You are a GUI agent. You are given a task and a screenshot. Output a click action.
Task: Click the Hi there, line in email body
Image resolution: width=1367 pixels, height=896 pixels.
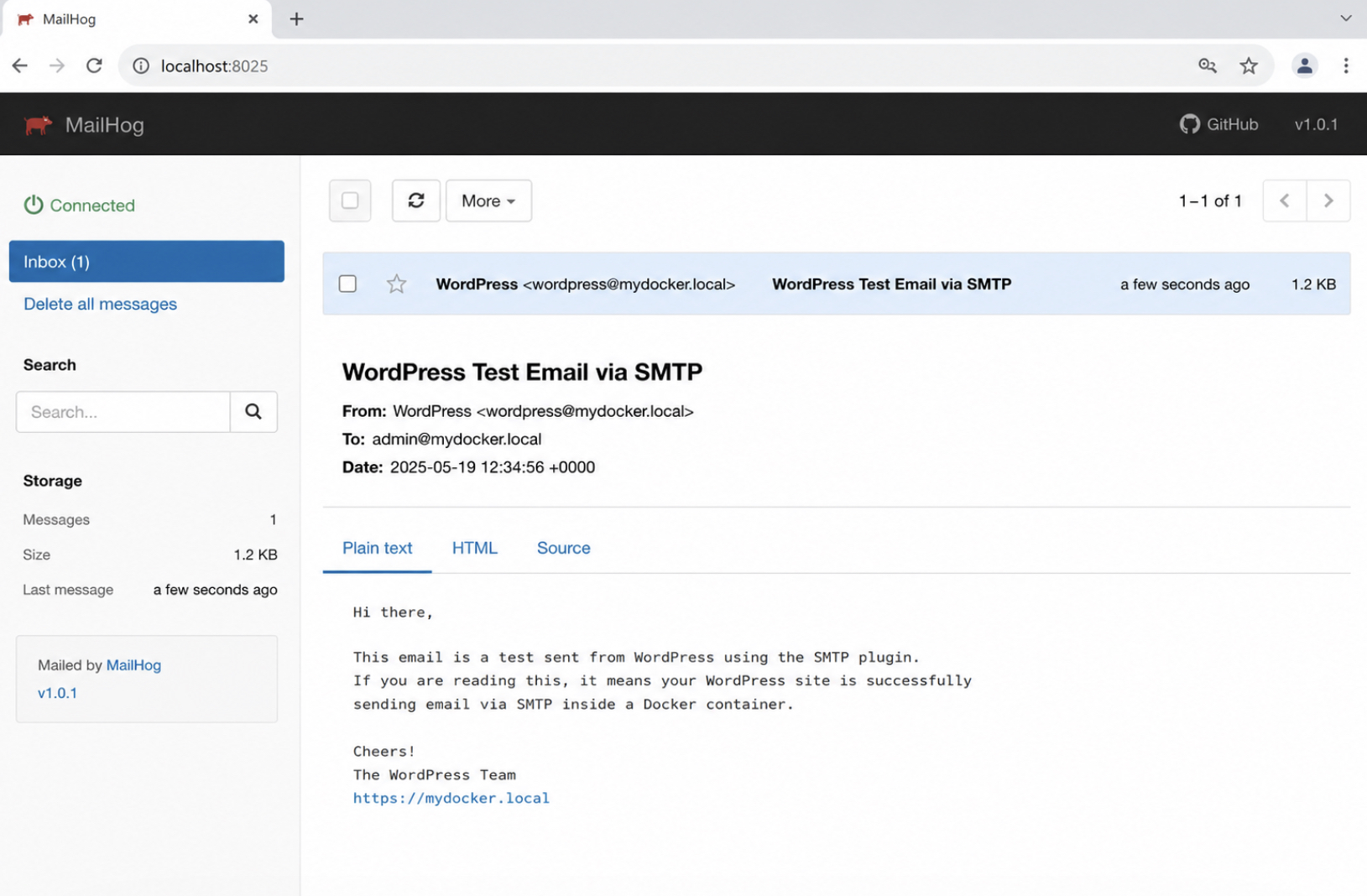click(394, 612)
